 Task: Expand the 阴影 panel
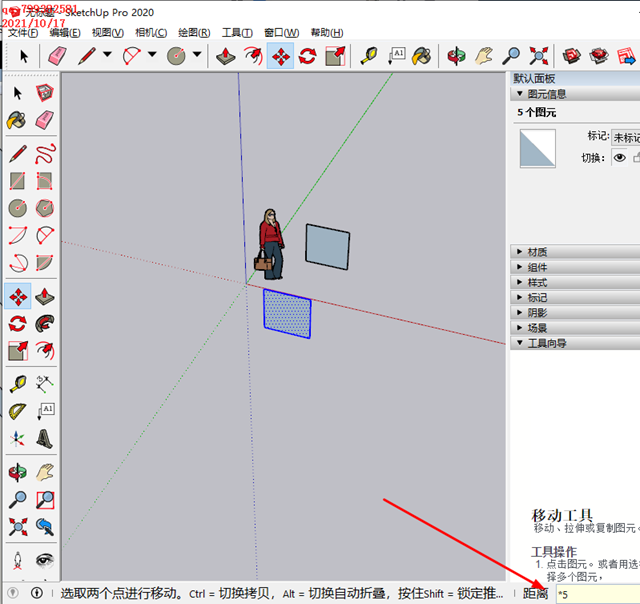coord(575,313)
